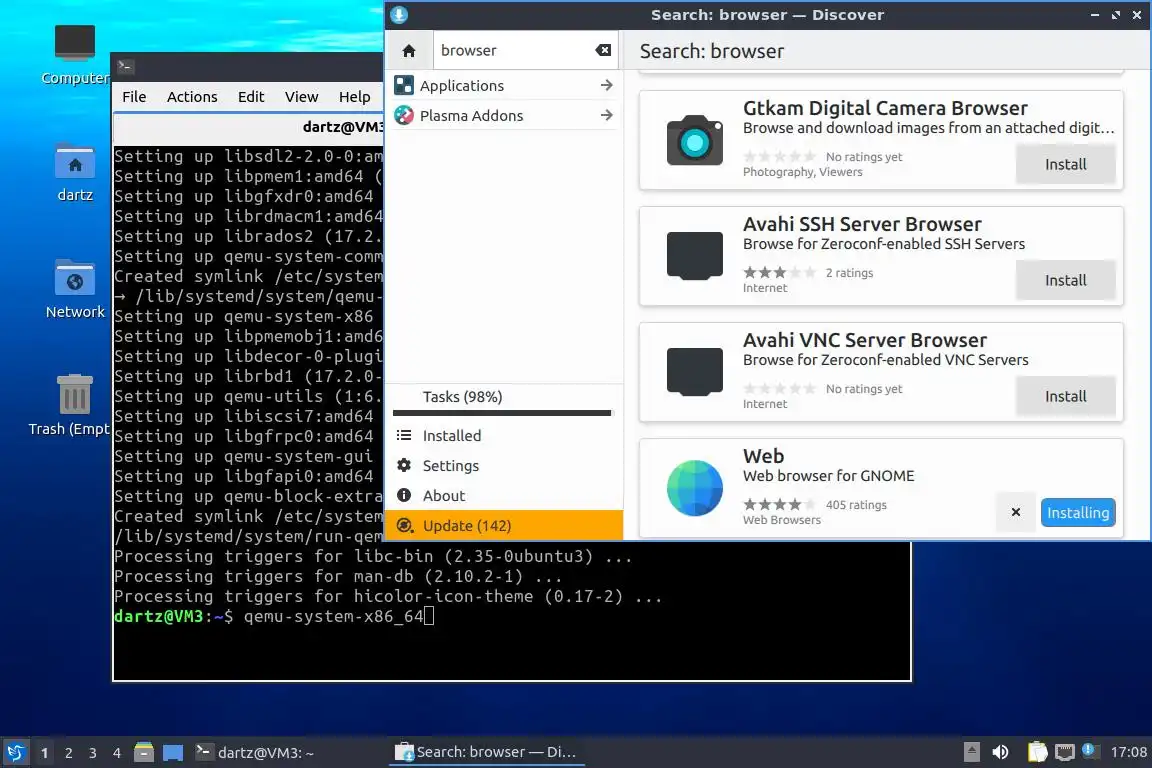Open the Applications category
This screenshot has width=1152, height=768.
tap(505, 86)
